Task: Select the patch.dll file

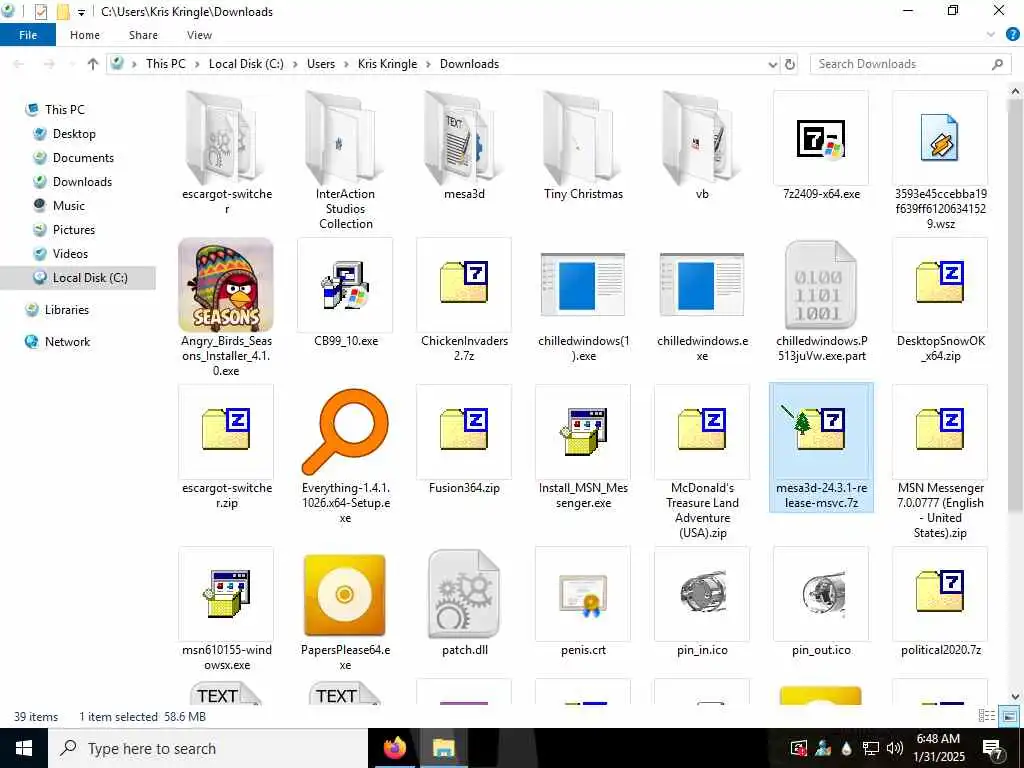Action: point(464,602)
